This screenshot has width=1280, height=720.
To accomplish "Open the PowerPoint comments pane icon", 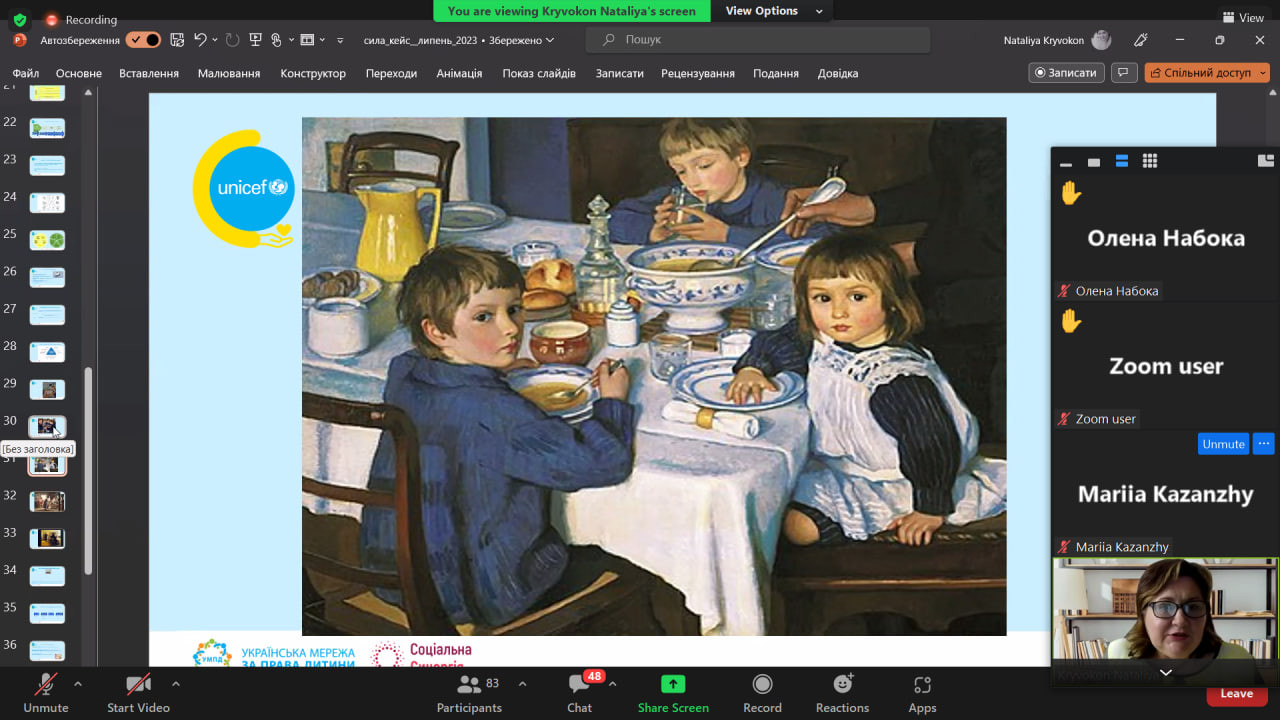I will (x=1124, y=73).
